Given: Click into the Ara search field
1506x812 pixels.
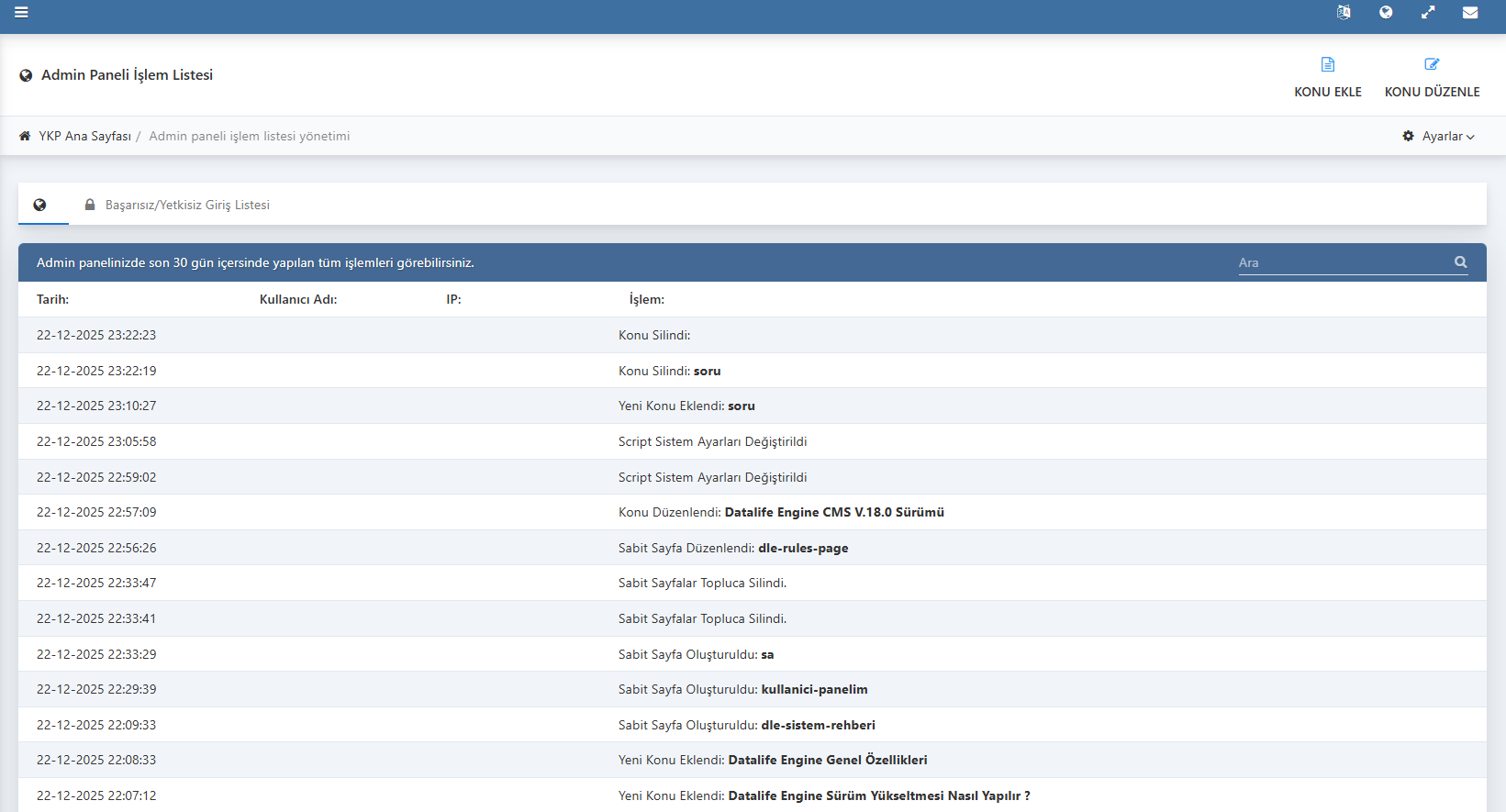Looking at the screenshot, I should point(1340,263).
